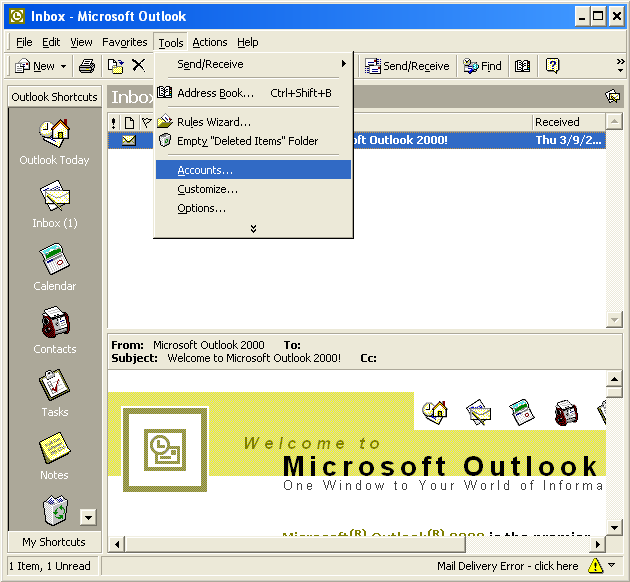630x582 pixels.
Task: Click the Delete X toolbar icon
Action: (x=139, y=65)
